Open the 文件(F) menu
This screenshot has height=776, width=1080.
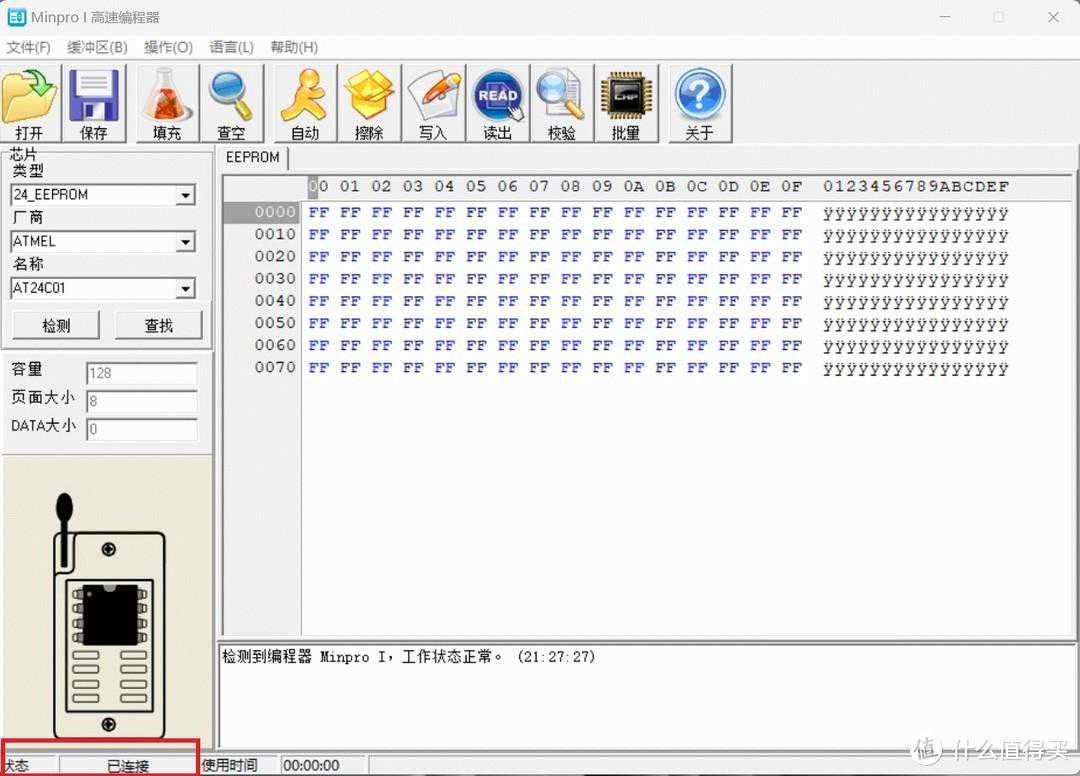tap(28, 47)
